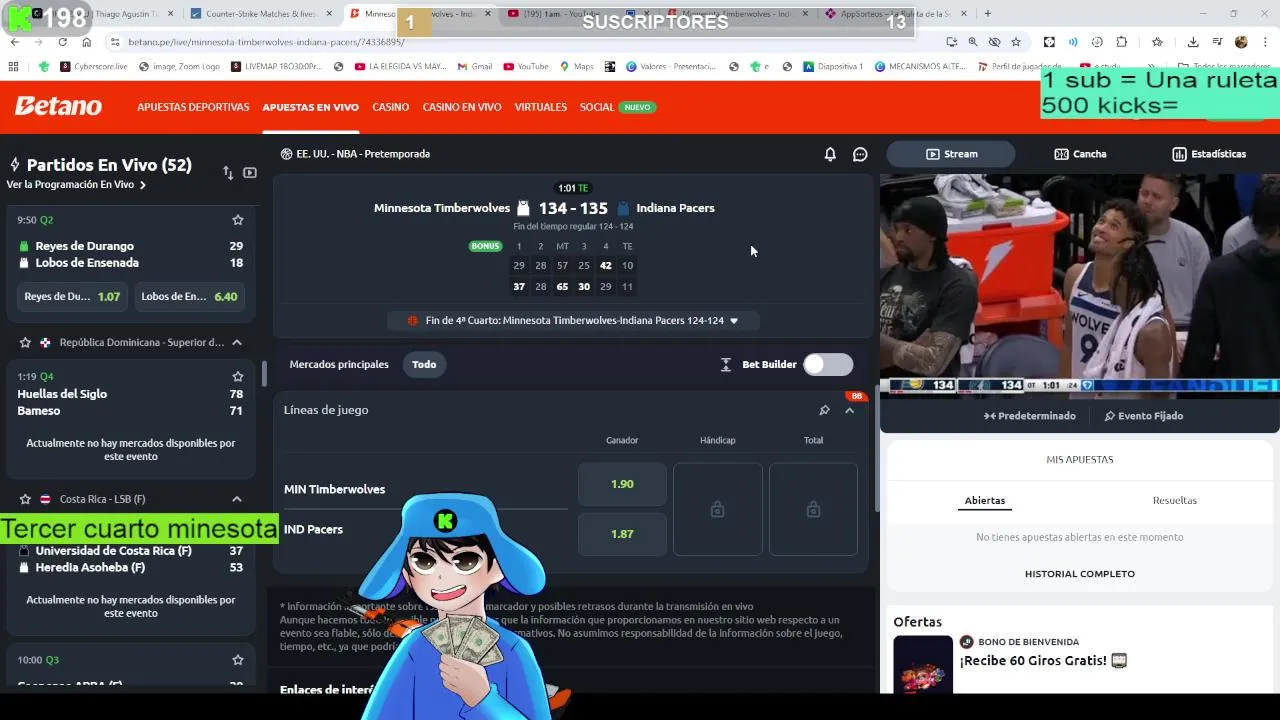Image resolution: width=1280 pixels, height=720 pixels.
Task: Click the sort arrows icon in Partidos En Vivo
Action: (228, 173)
